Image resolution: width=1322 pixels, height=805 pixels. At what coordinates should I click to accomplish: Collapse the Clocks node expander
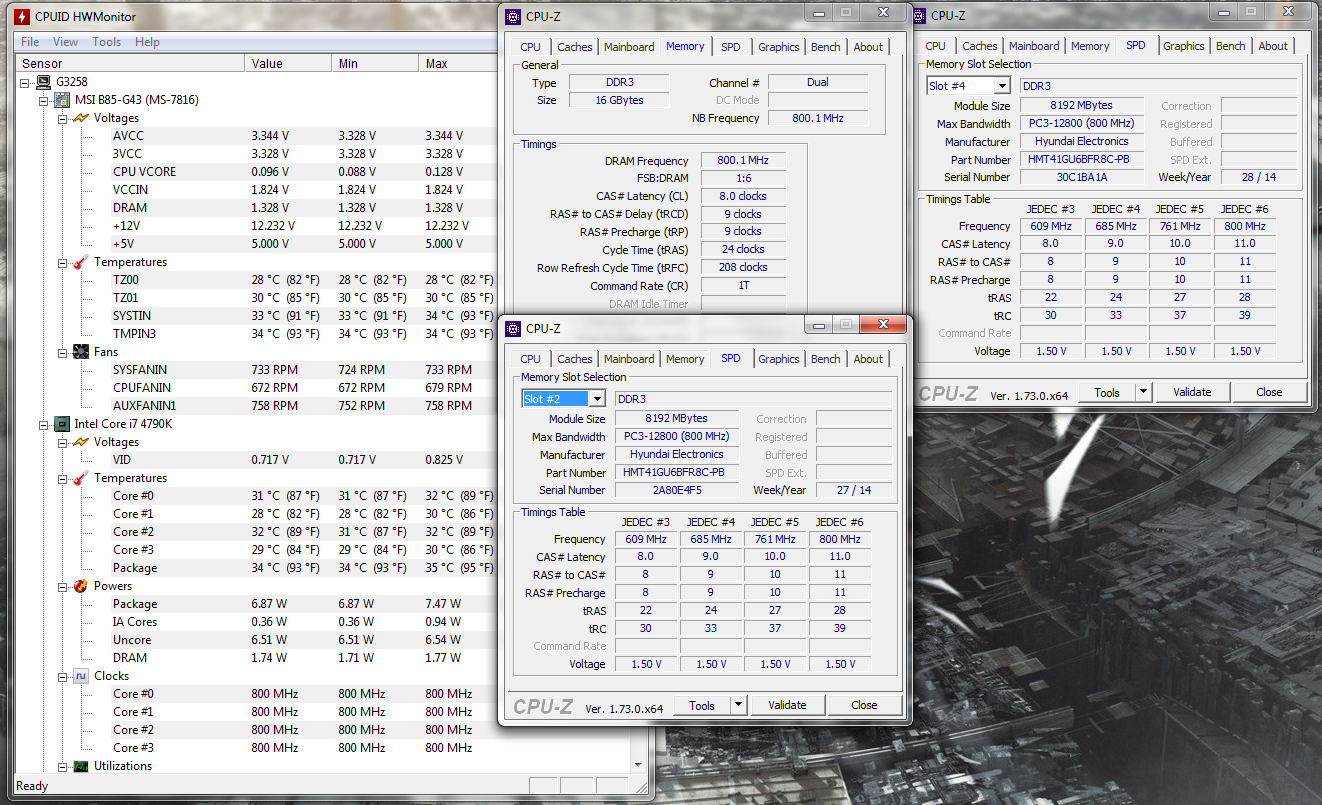[62, 676]
